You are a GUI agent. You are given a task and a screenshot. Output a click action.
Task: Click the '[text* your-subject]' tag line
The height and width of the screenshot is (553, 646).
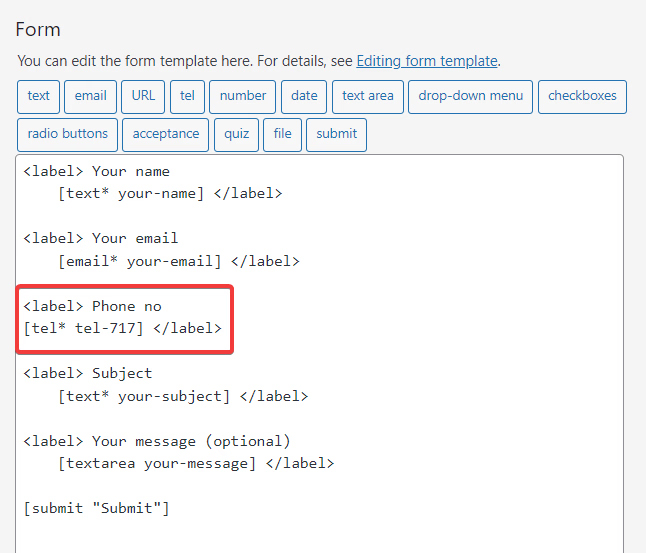coord(144,396)
